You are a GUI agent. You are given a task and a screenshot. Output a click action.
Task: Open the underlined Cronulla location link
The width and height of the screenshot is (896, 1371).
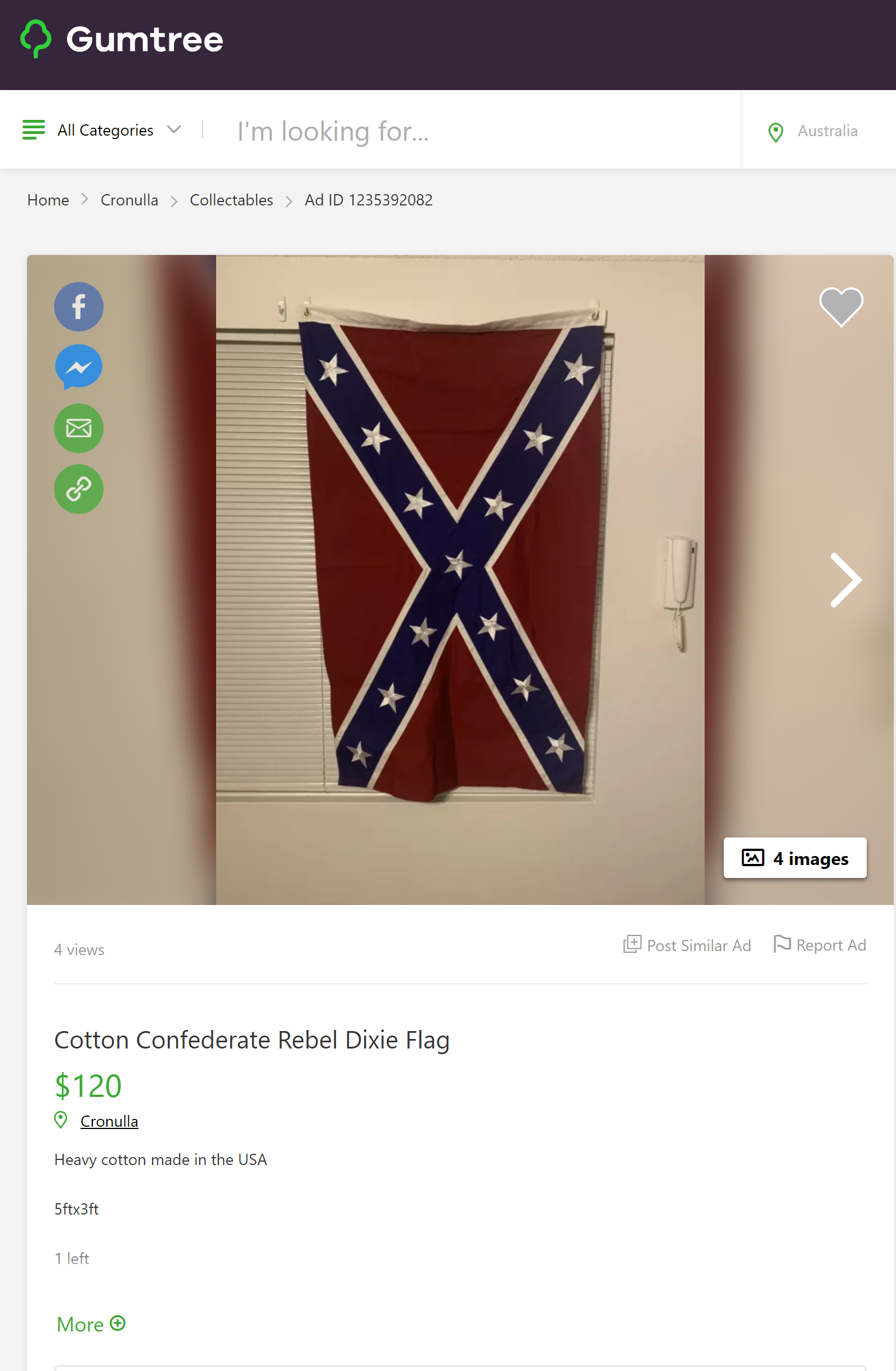[x=109, y=1121]
